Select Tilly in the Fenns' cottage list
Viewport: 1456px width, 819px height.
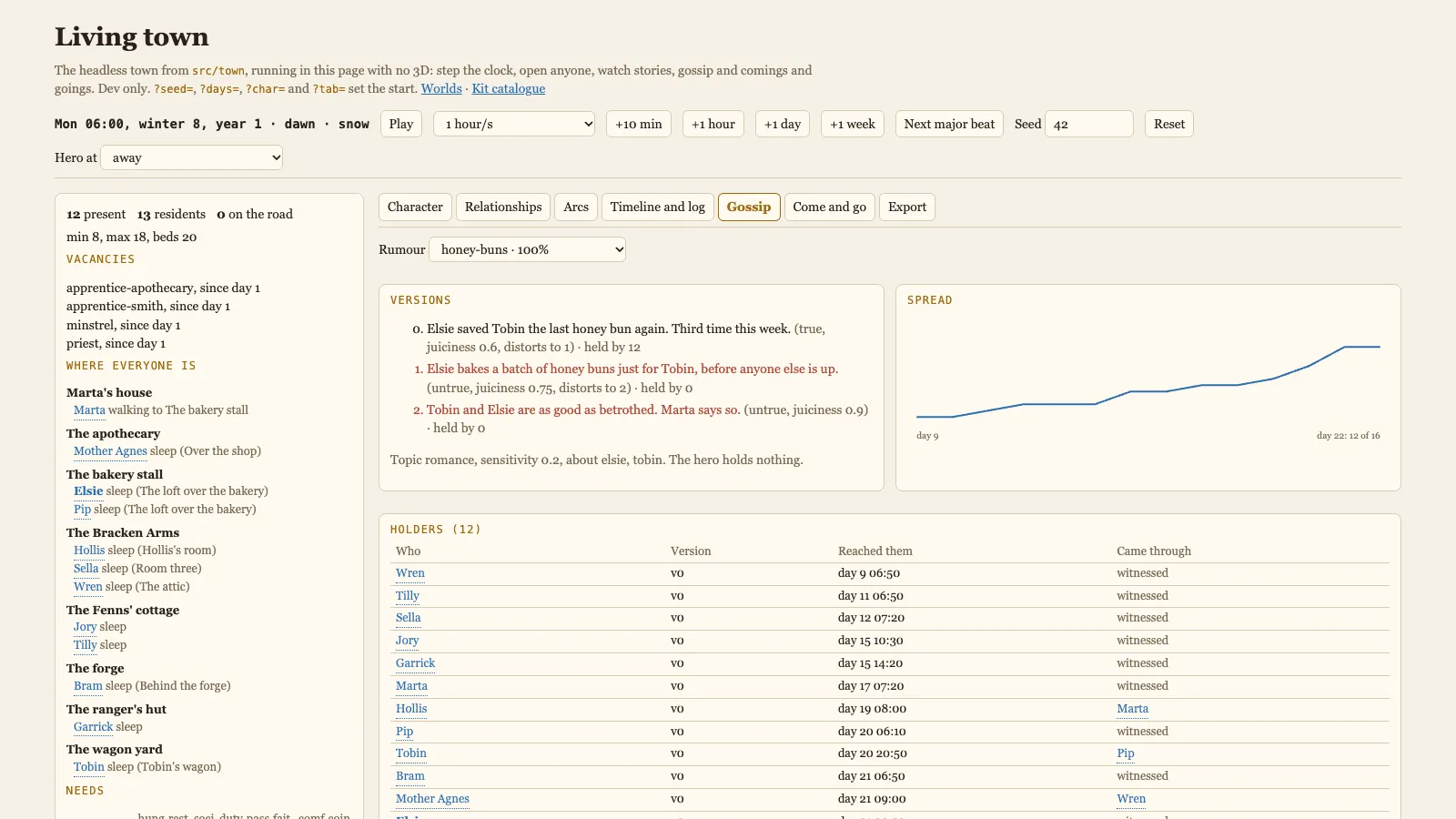85,645
